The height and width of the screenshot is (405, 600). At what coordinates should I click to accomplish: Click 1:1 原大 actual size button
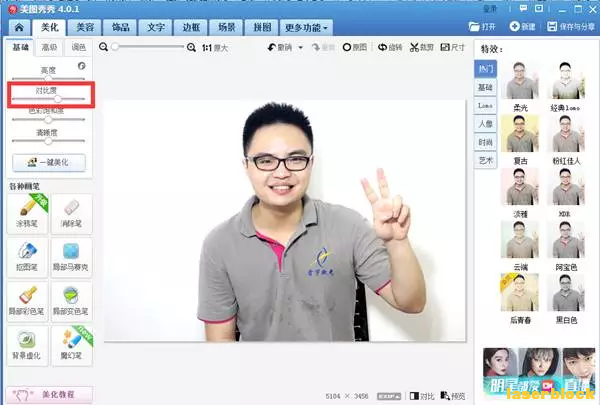tap(215, 48)
